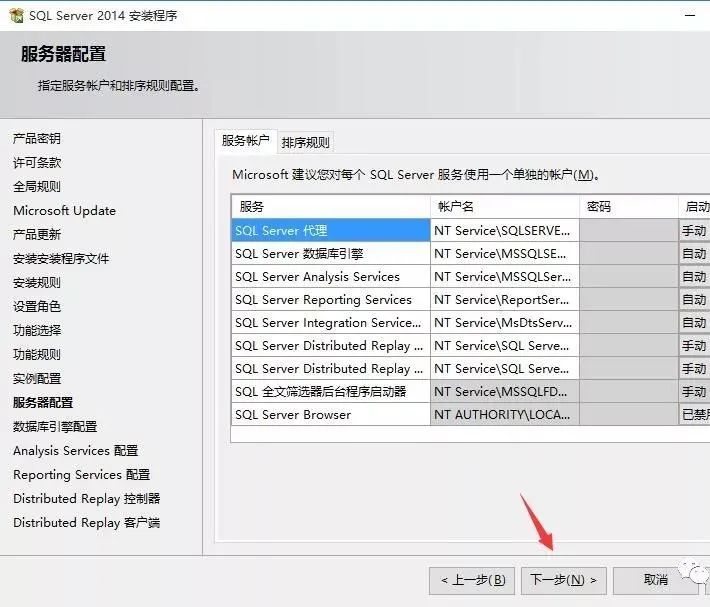Select the SQL Server 代理 service row
The image size is (710, 607).
[331, 230]
